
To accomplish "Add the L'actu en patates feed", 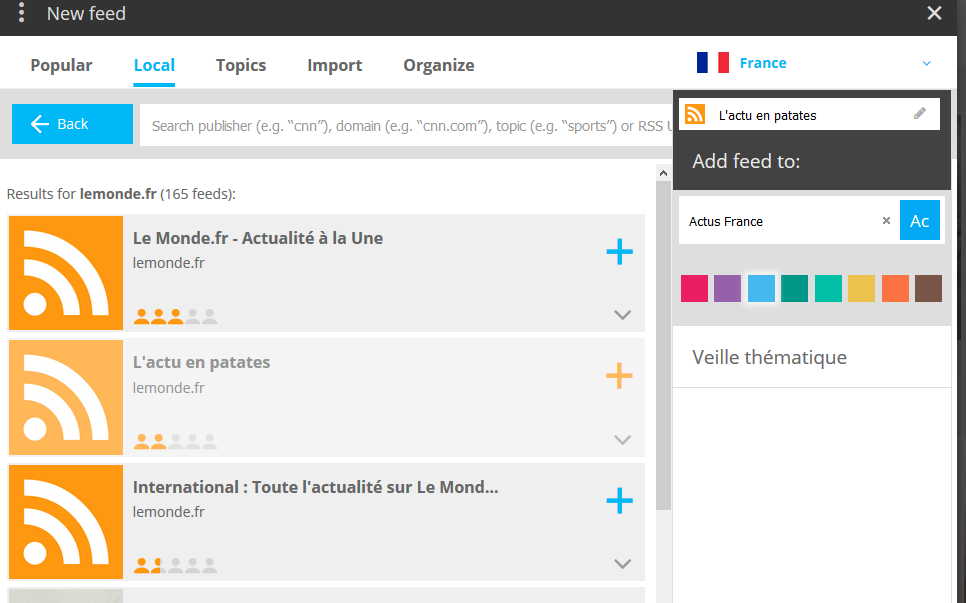I will click(619, 376).
